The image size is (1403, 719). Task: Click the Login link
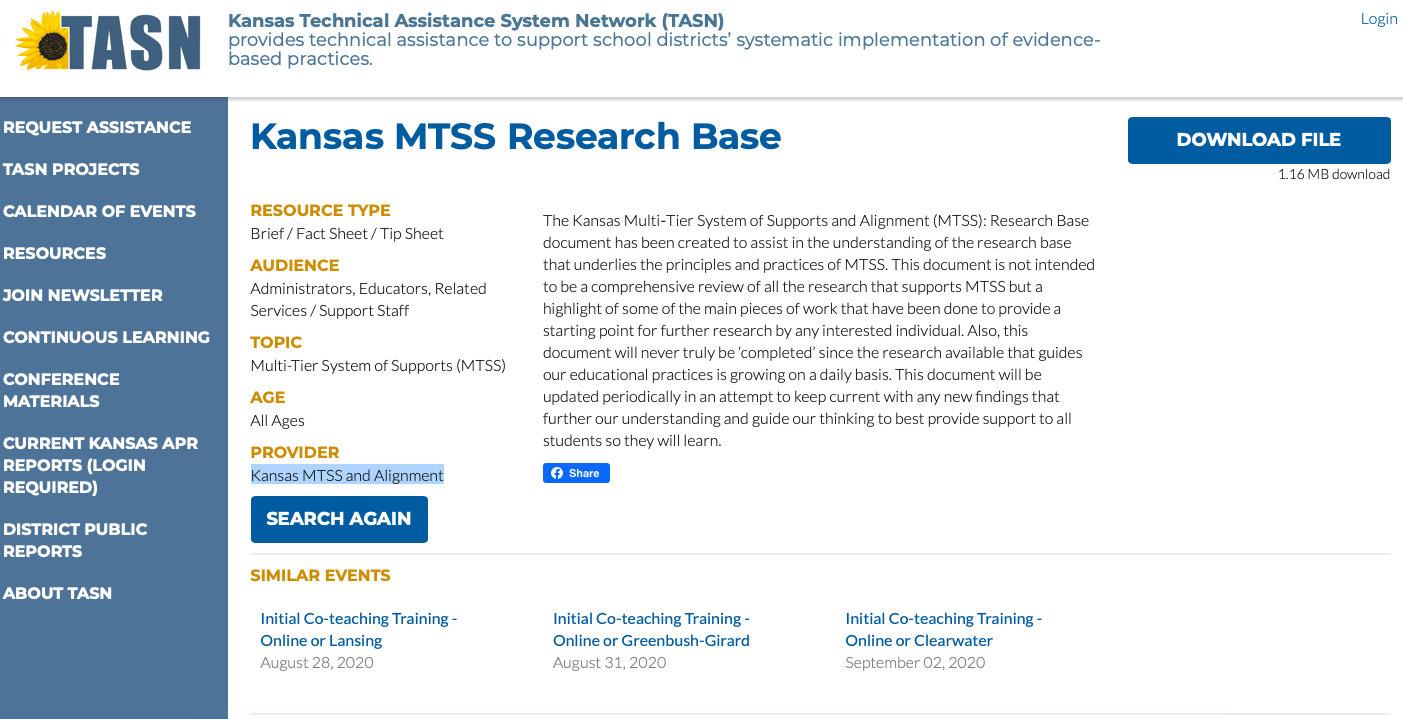click(x=1378, y=19)
